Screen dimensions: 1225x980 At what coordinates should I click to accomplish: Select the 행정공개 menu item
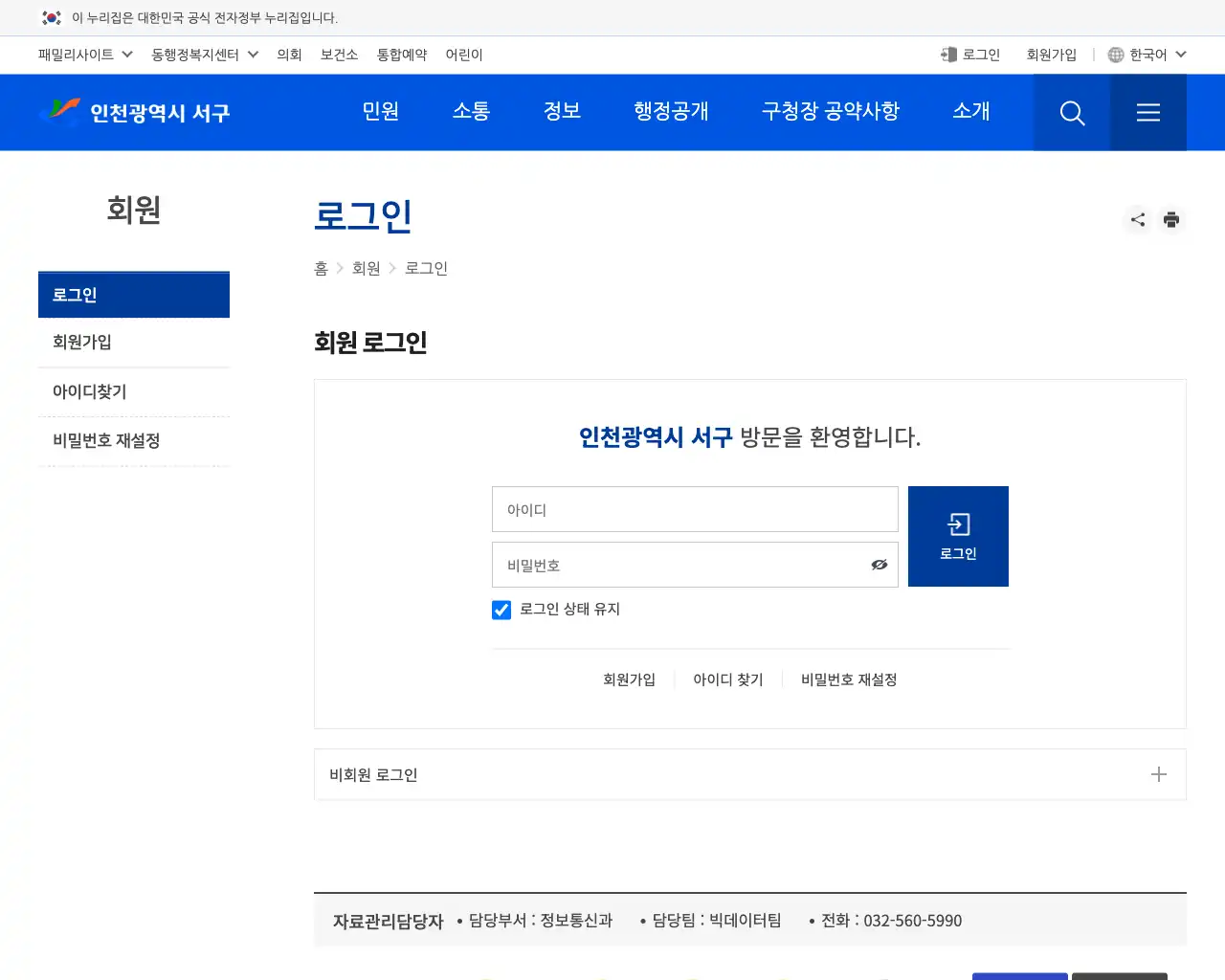tap(671, 112)
